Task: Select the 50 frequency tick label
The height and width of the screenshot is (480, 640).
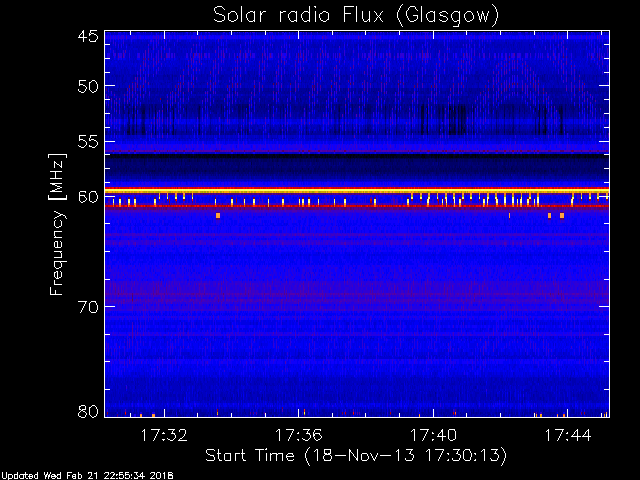Action: point(88,86)
